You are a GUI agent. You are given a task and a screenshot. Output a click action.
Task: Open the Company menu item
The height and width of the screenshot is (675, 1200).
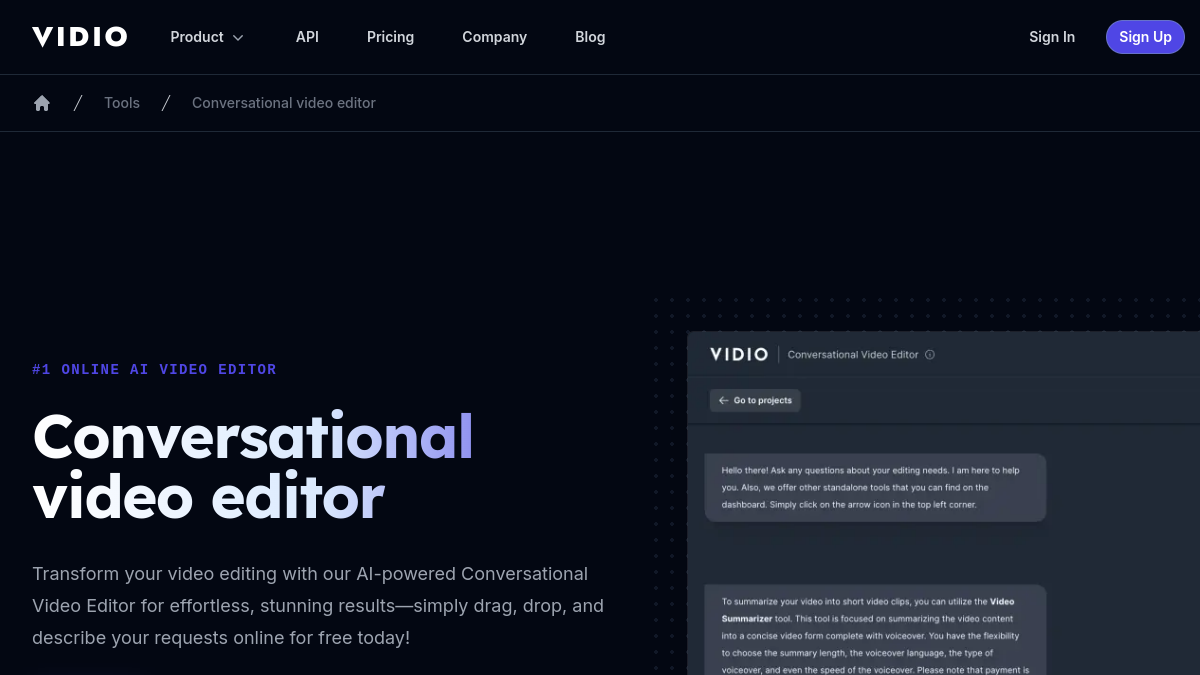click(494, 37)
